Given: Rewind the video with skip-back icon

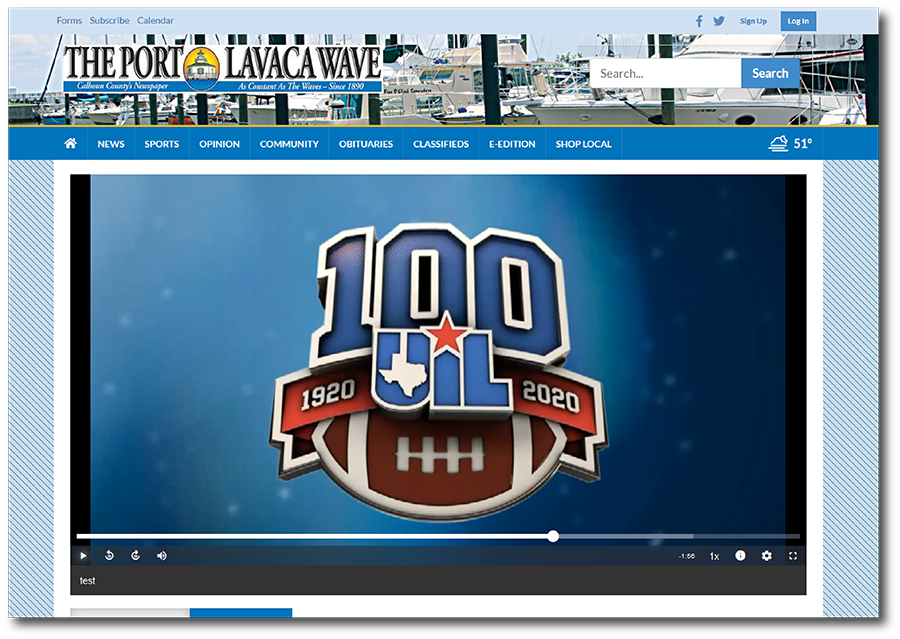Looking at the screenshot, I should [x=109, y=555].
